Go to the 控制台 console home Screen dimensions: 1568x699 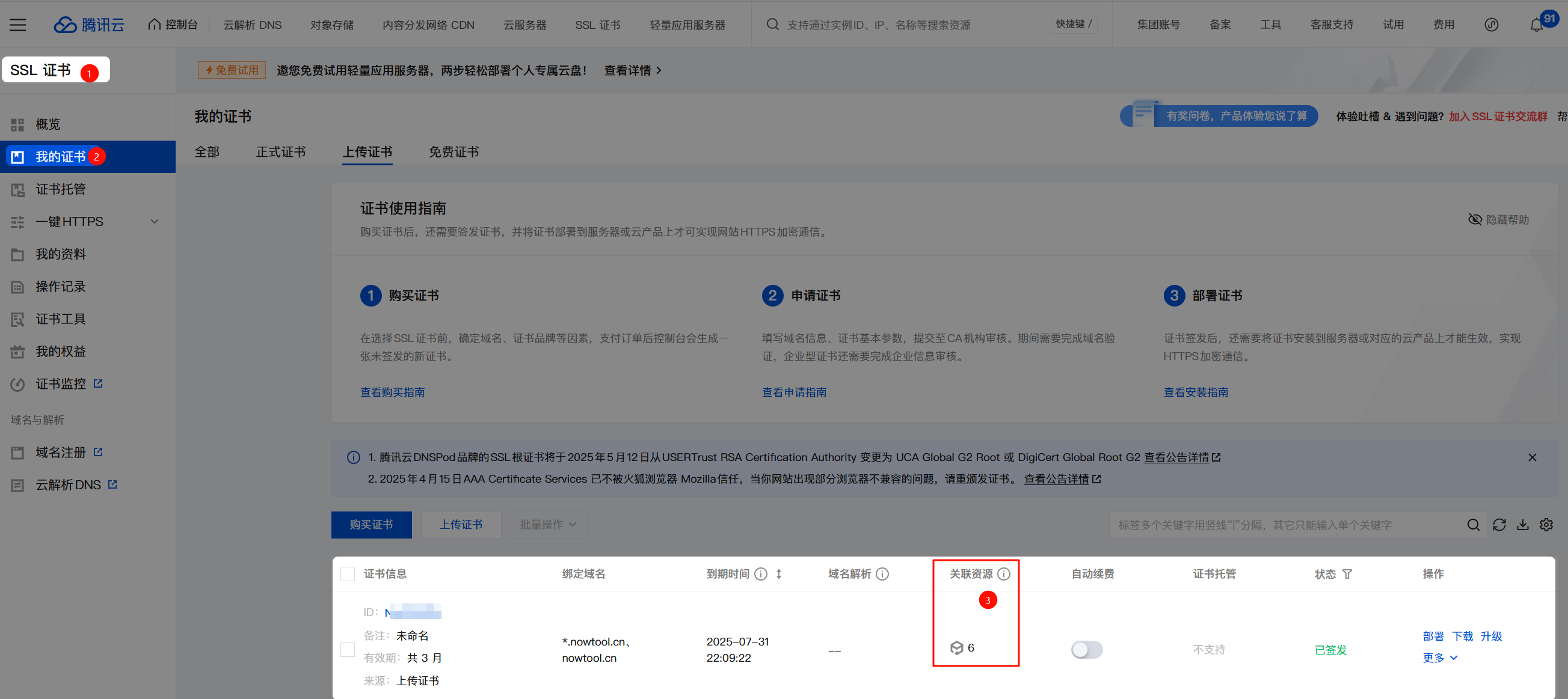click(x=173, y=24)
